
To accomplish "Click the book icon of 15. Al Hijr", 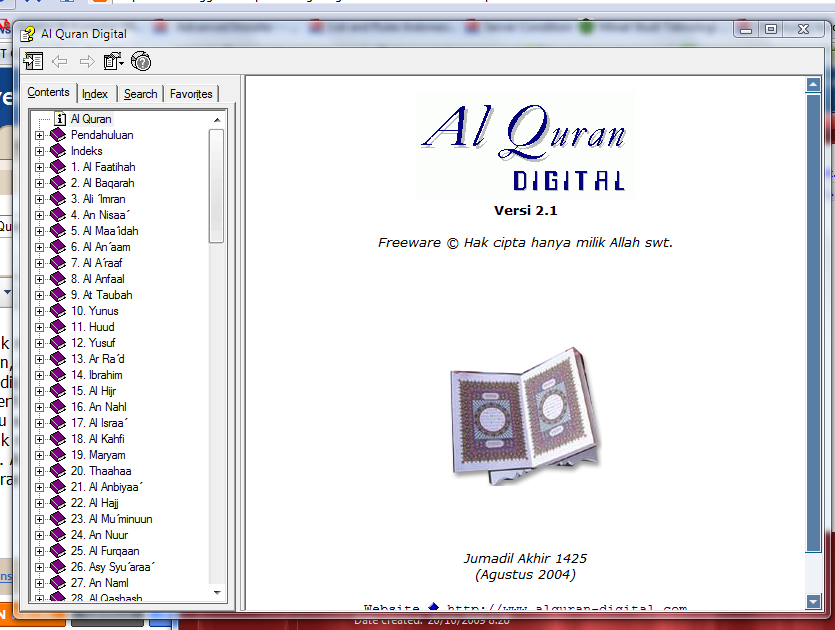I will pos(58,390).
